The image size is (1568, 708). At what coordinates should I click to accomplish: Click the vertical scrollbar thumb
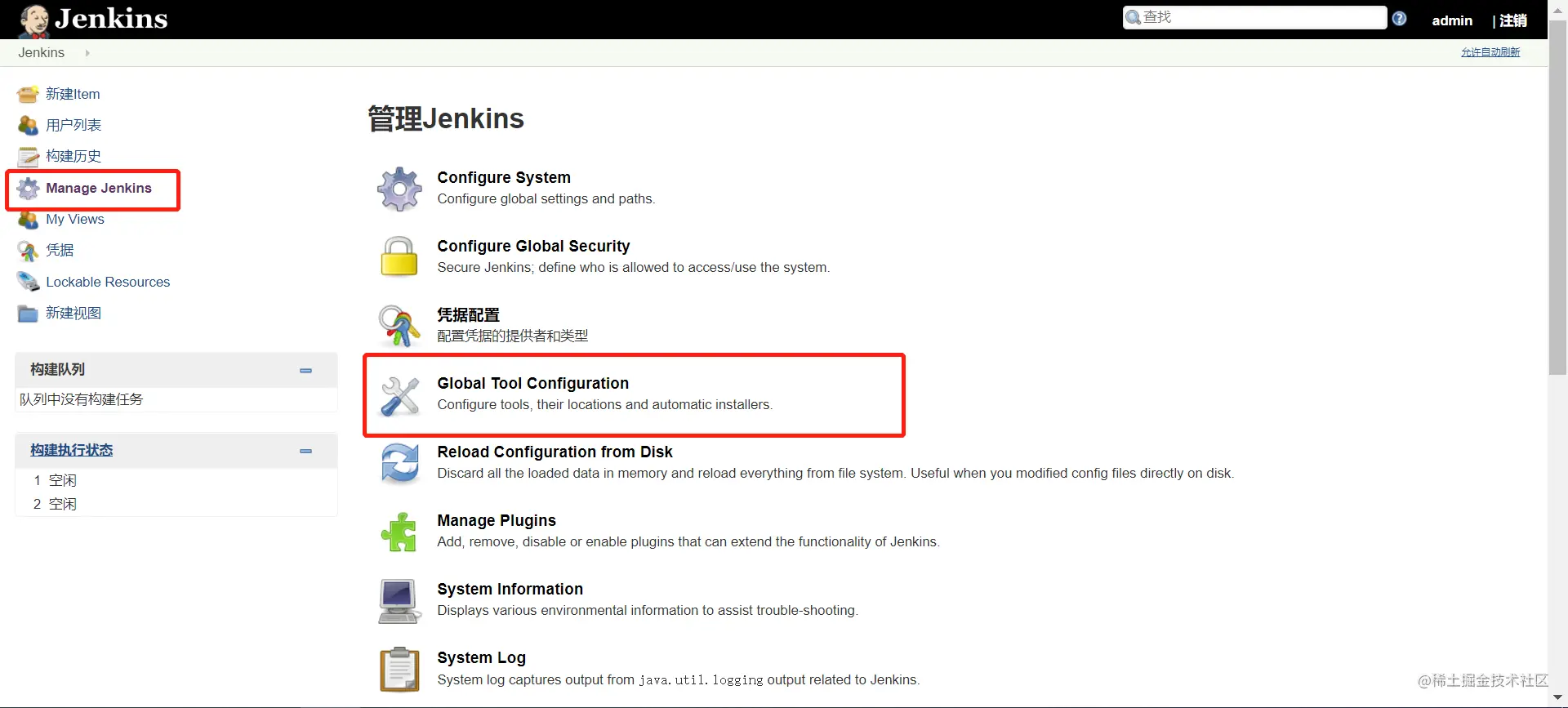click(1558, 198)
